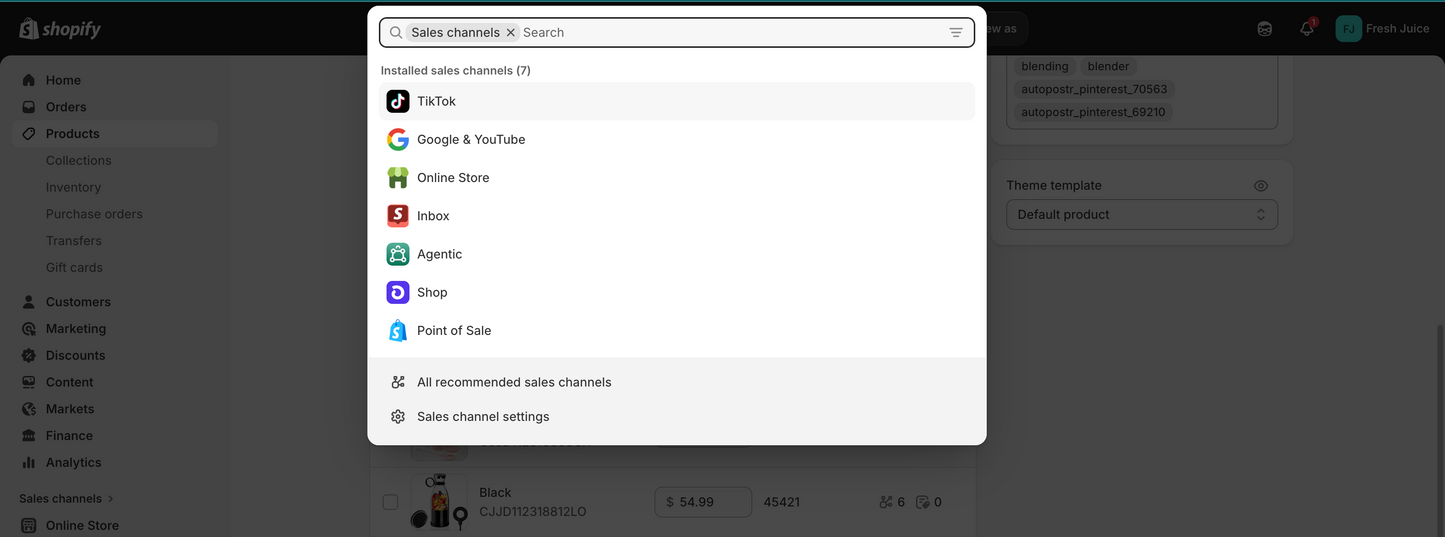Expand the Sales channels sidebar section
The width and height of the screenshot is (1445, 537).
[x=67, y=498]
